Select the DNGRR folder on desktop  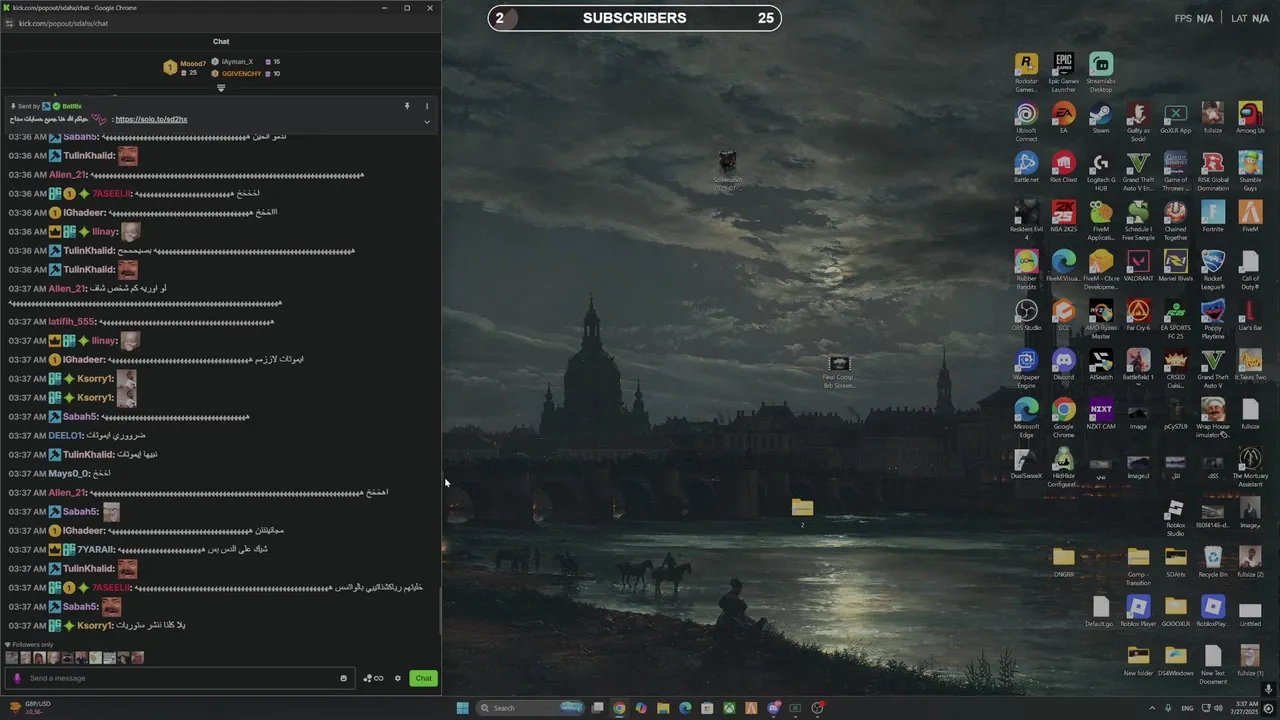tap(1063, 562)
